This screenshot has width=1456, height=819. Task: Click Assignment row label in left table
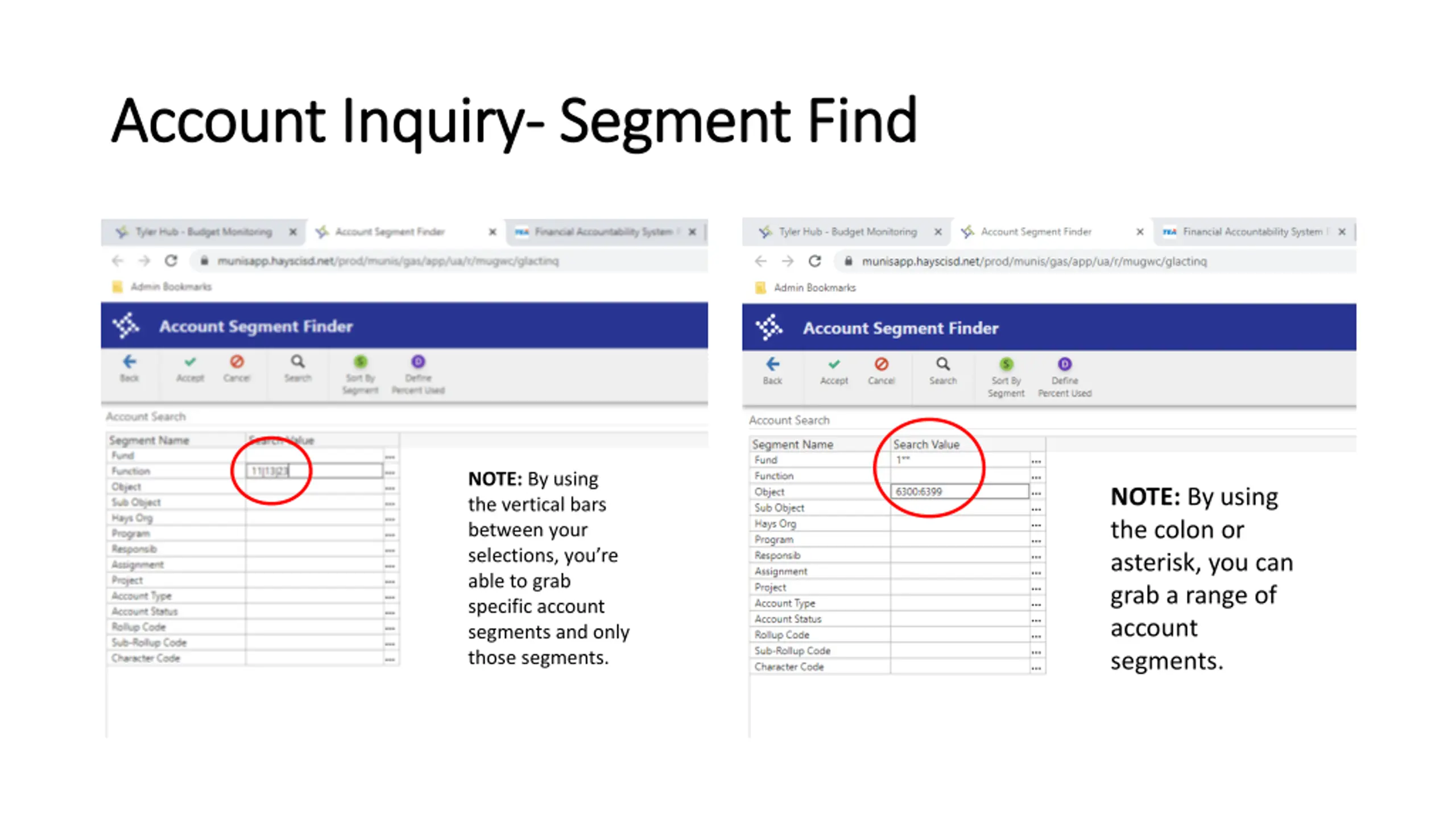(138, 565)
